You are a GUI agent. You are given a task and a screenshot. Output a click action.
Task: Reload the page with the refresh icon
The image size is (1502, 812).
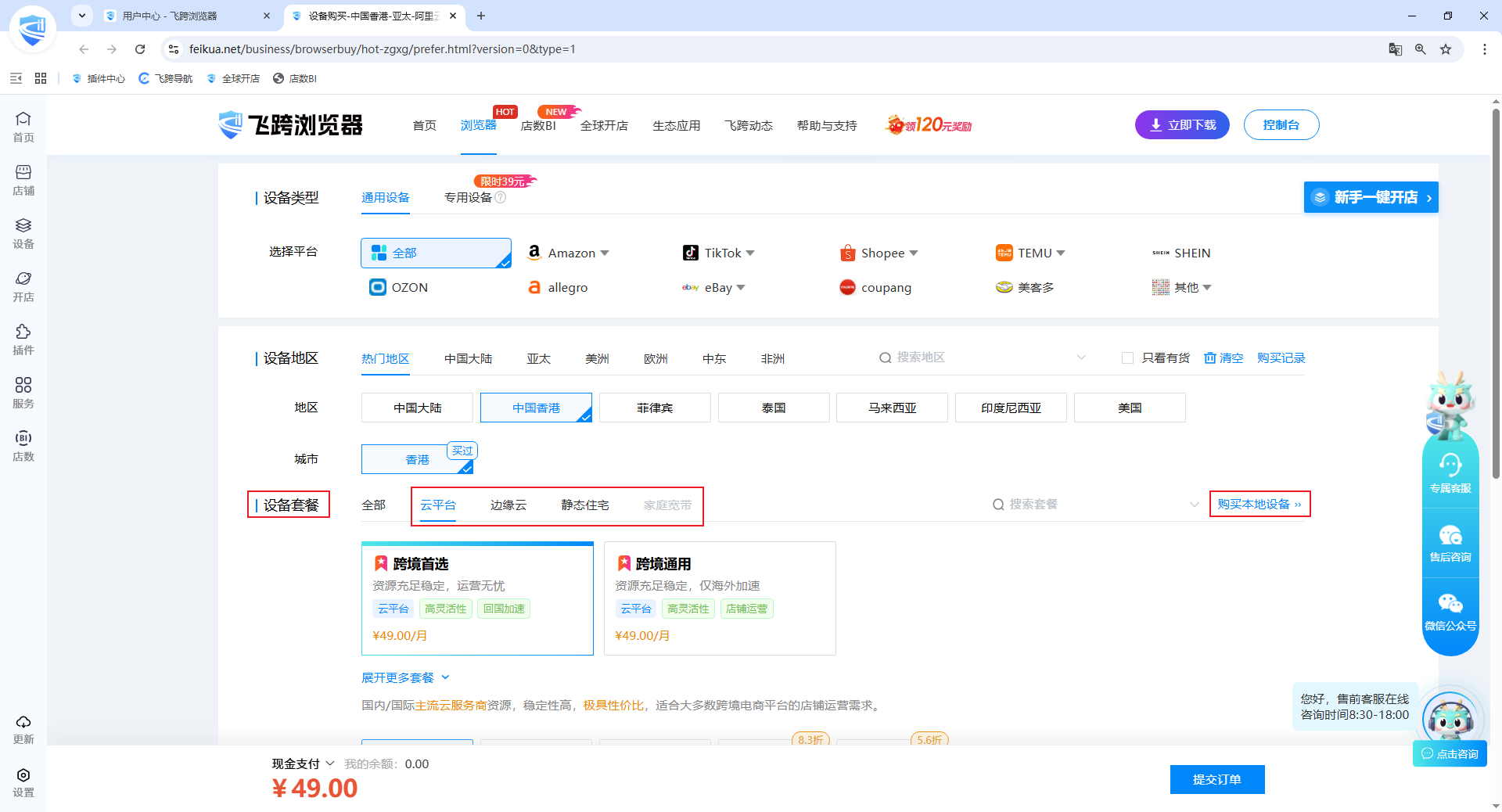(x=140, y=49)
